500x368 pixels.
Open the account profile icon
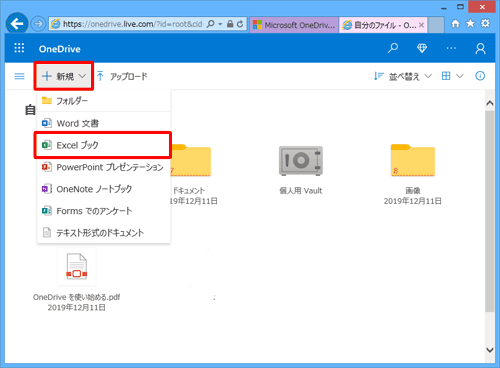tap(480, 48)
